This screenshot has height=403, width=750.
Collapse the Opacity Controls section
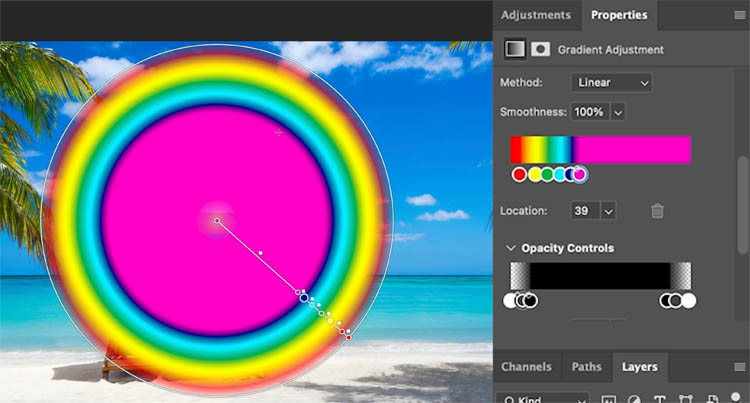tap(511, 248)
